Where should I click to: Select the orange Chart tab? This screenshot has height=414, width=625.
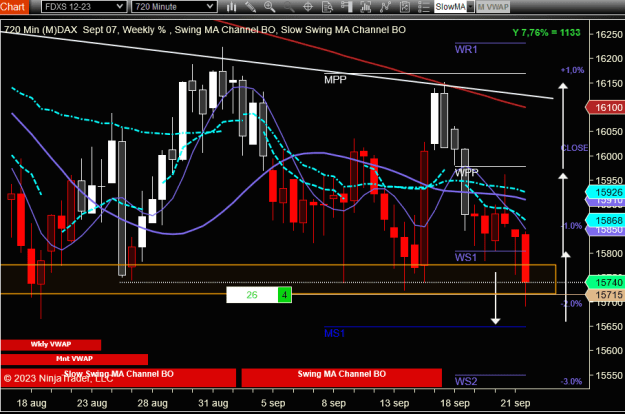(x=14, y=7)
